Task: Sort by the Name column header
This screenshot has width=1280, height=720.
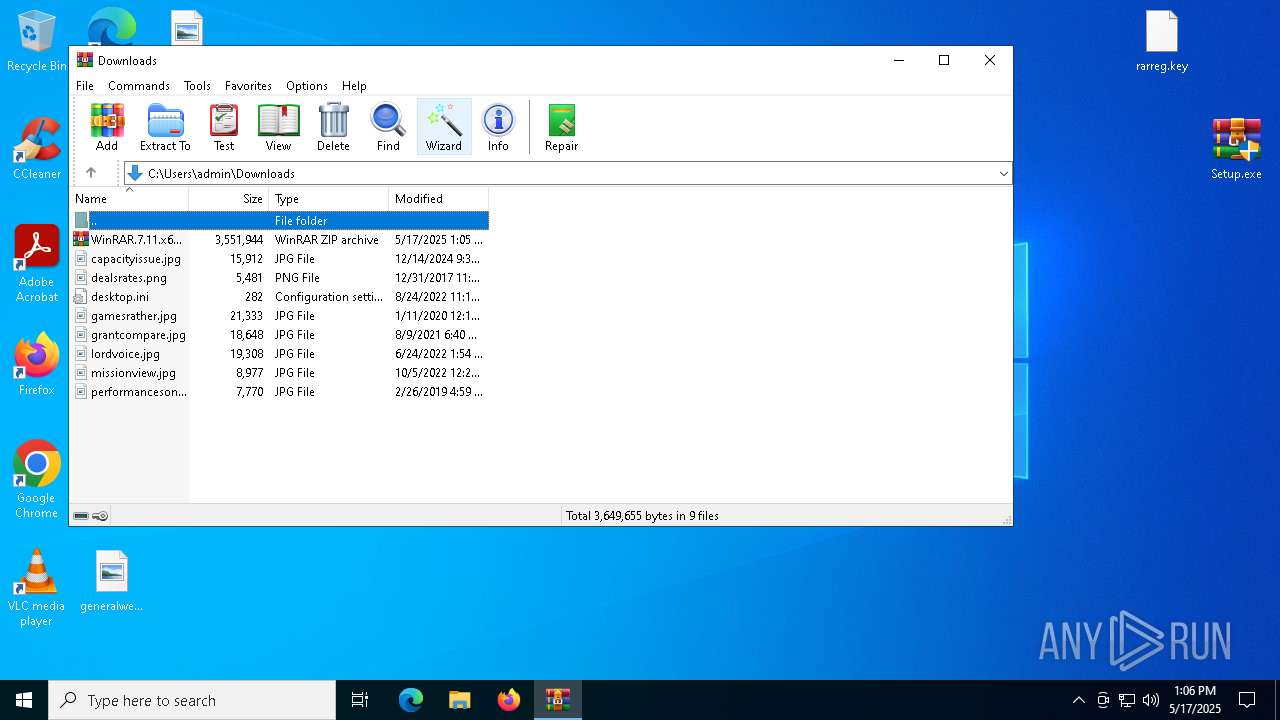Action: (x=129, y=199)
